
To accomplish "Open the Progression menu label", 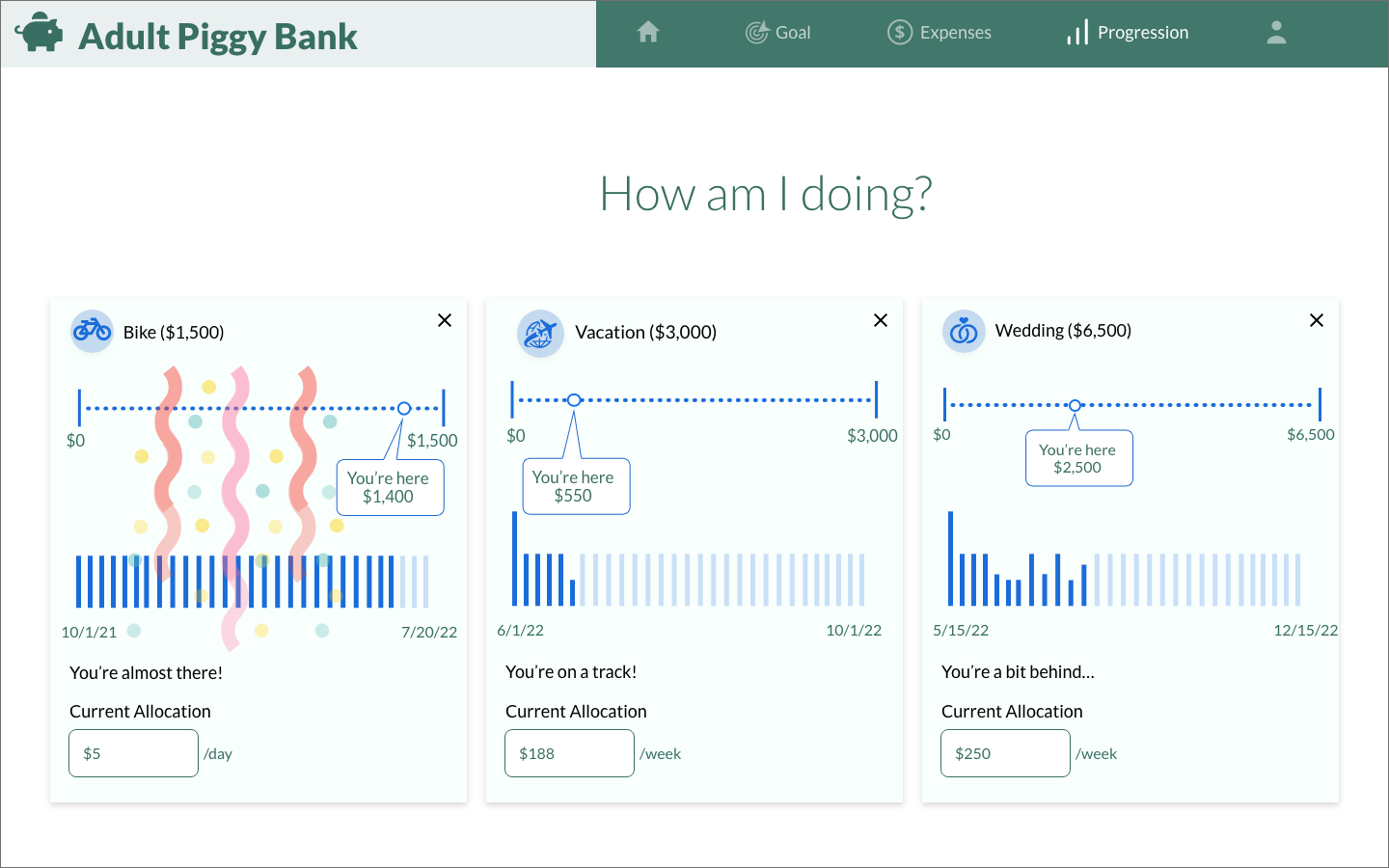I will [x=1143, y=33].
